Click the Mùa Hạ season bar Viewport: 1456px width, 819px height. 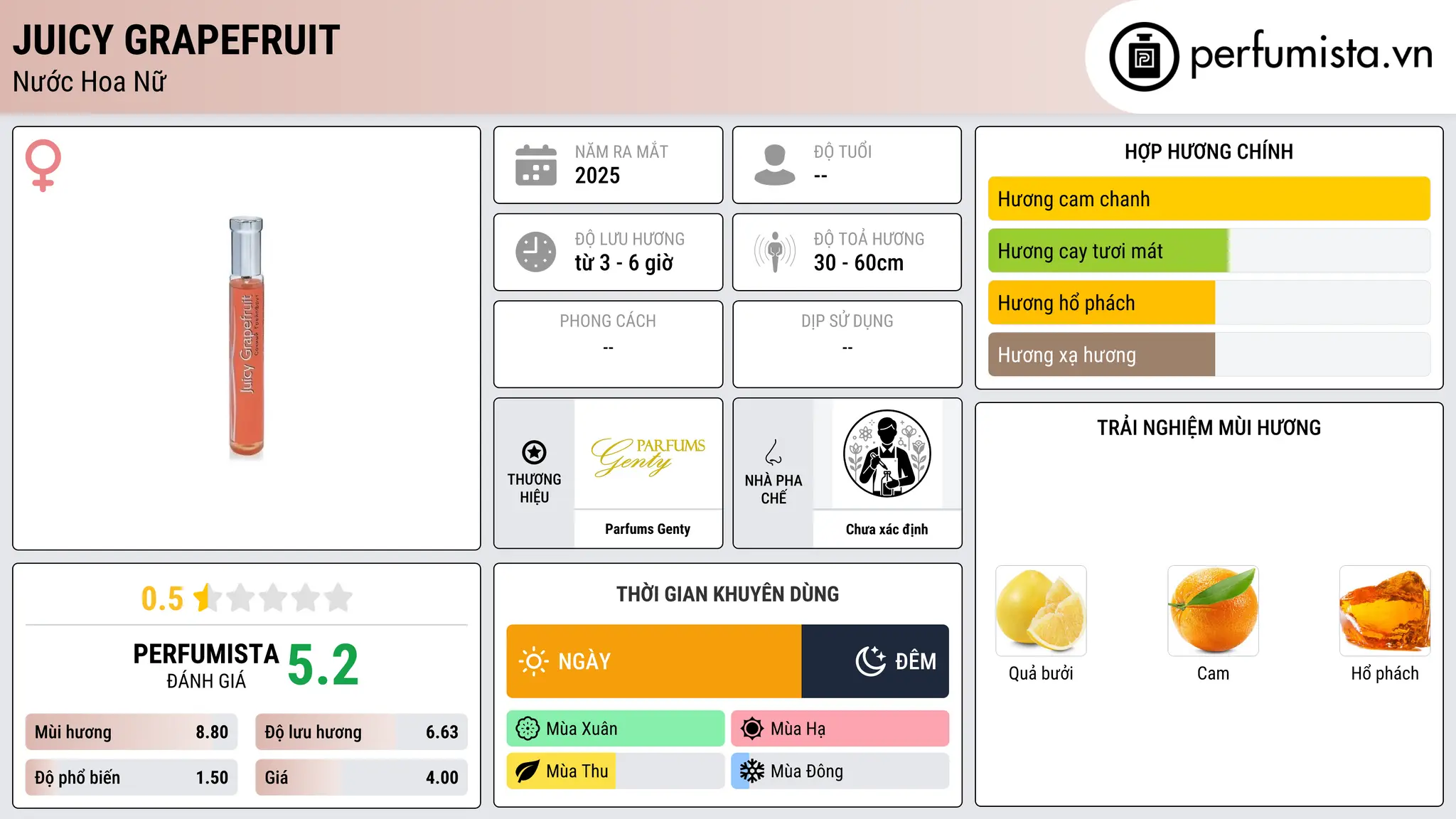(x=840, y=729)
